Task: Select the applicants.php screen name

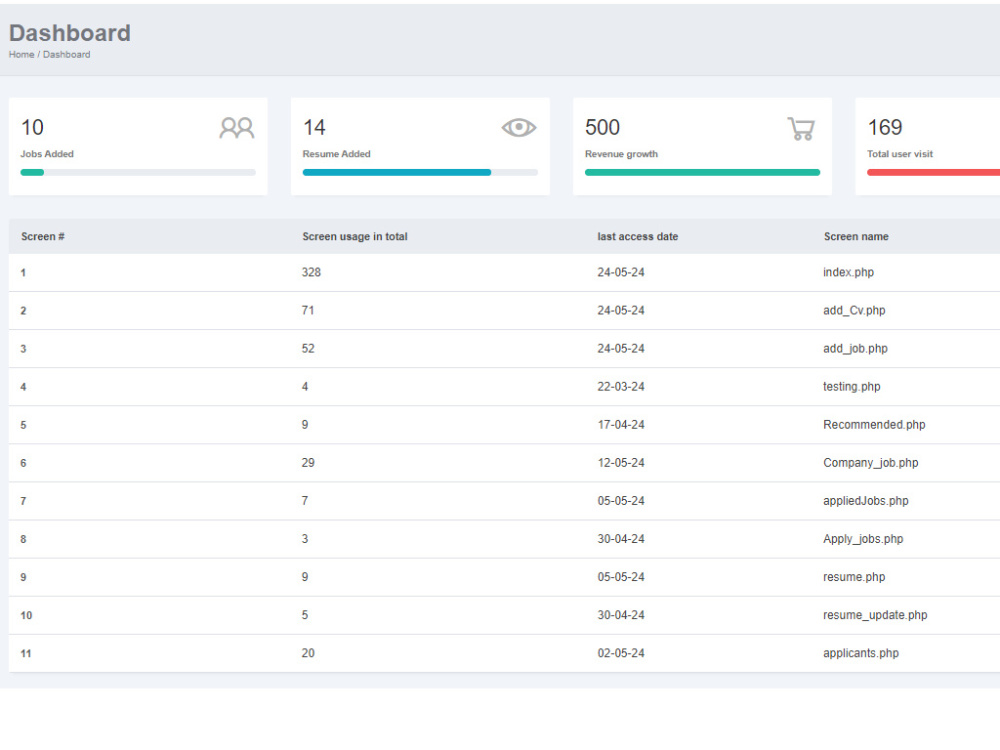Action: 861,653
